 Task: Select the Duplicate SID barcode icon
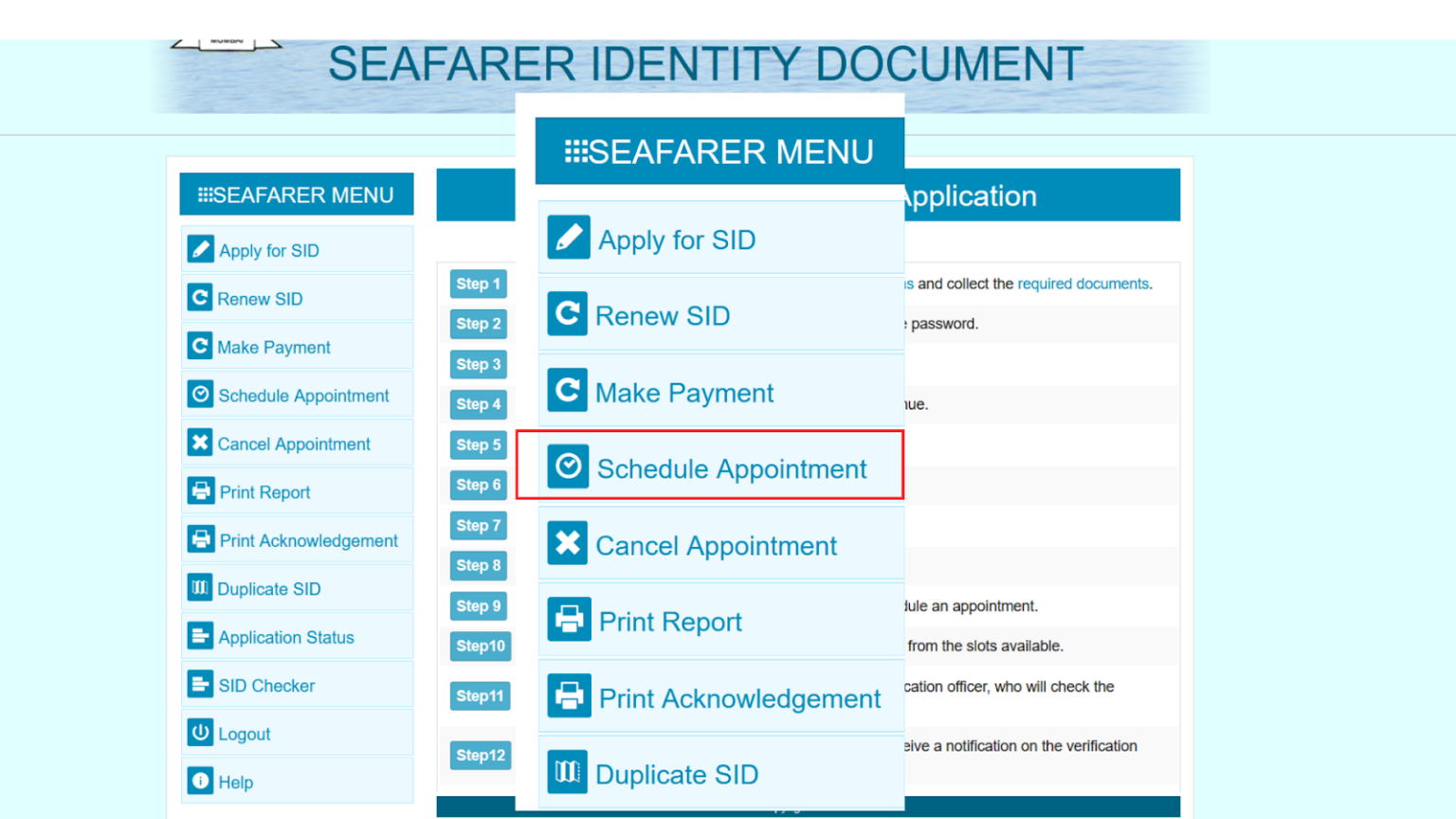point(201,588)
